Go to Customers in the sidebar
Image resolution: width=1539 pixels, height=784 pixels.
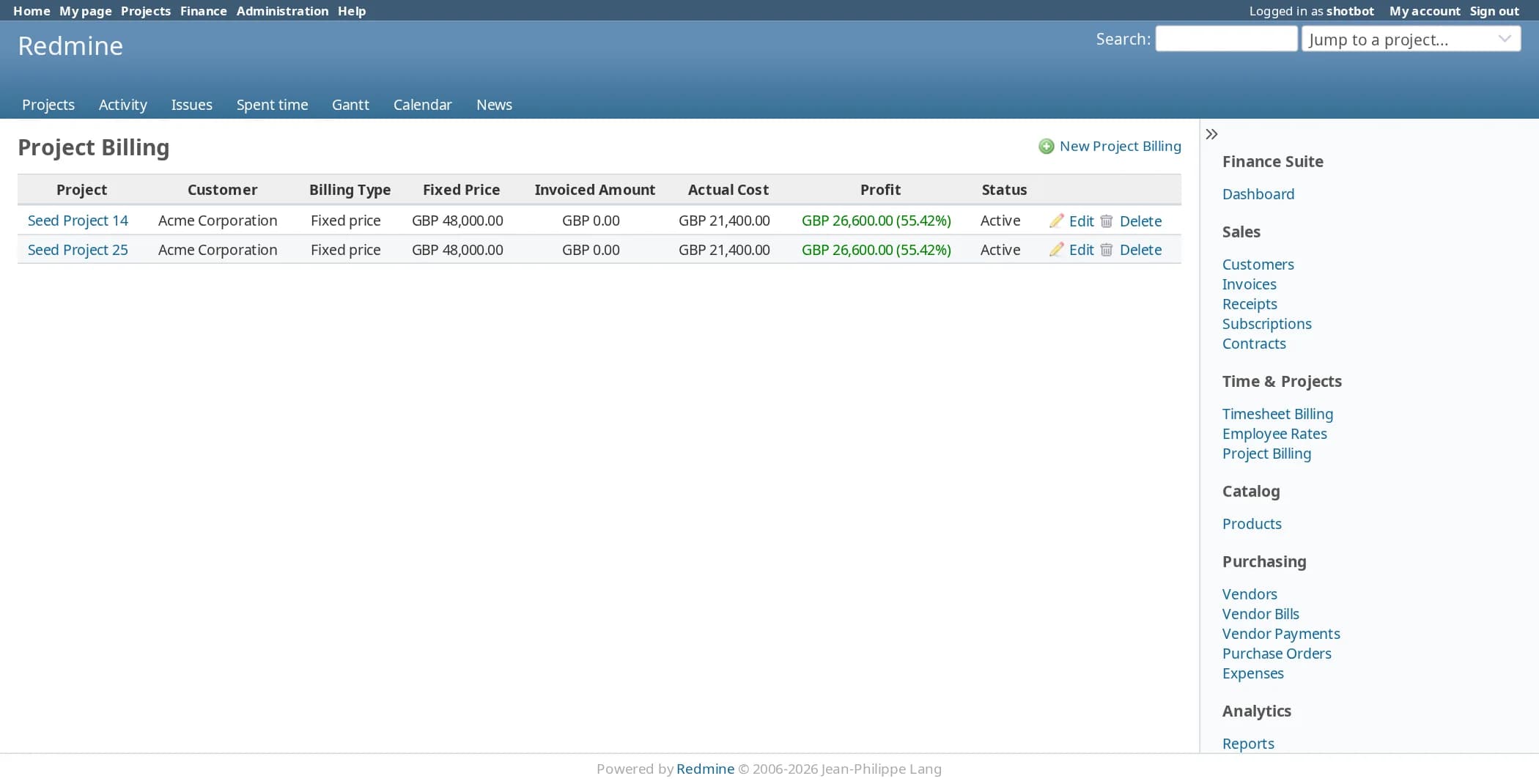pos(1258,265)
